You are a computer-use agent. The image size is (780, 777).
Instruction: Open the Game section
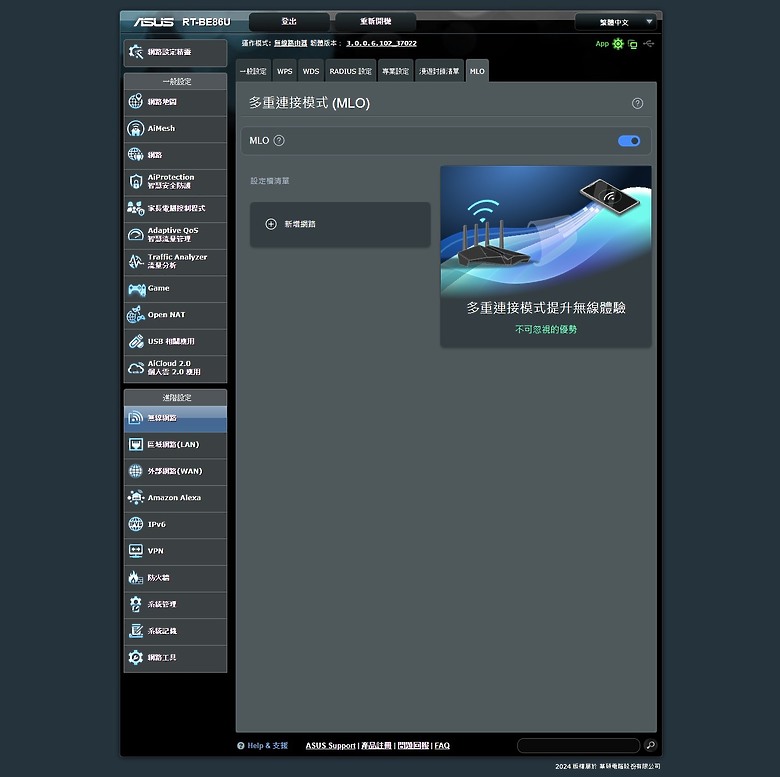point(175,289)
